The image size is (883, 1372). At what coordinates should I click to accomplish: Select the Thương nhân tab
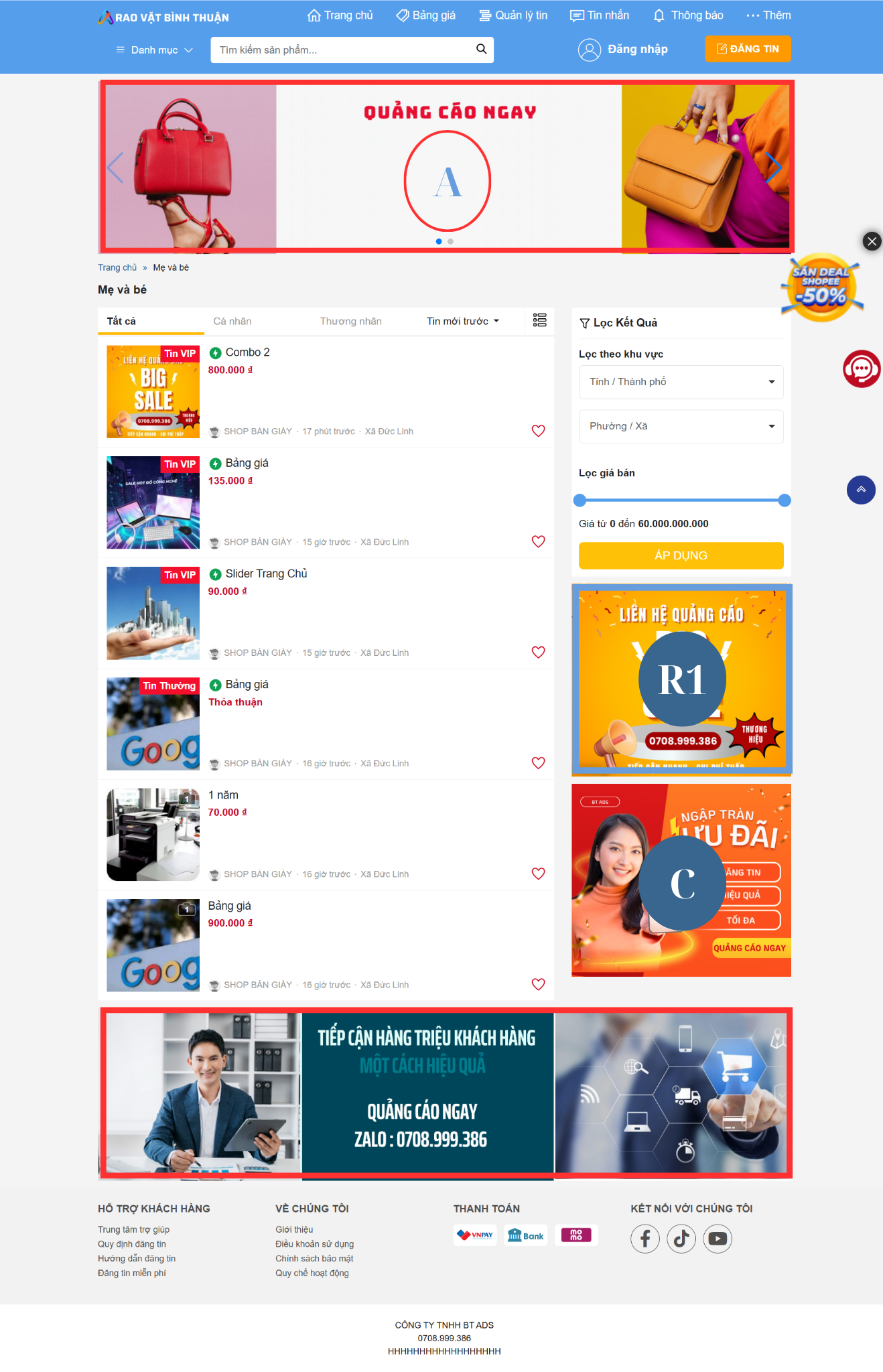point(350,321)
